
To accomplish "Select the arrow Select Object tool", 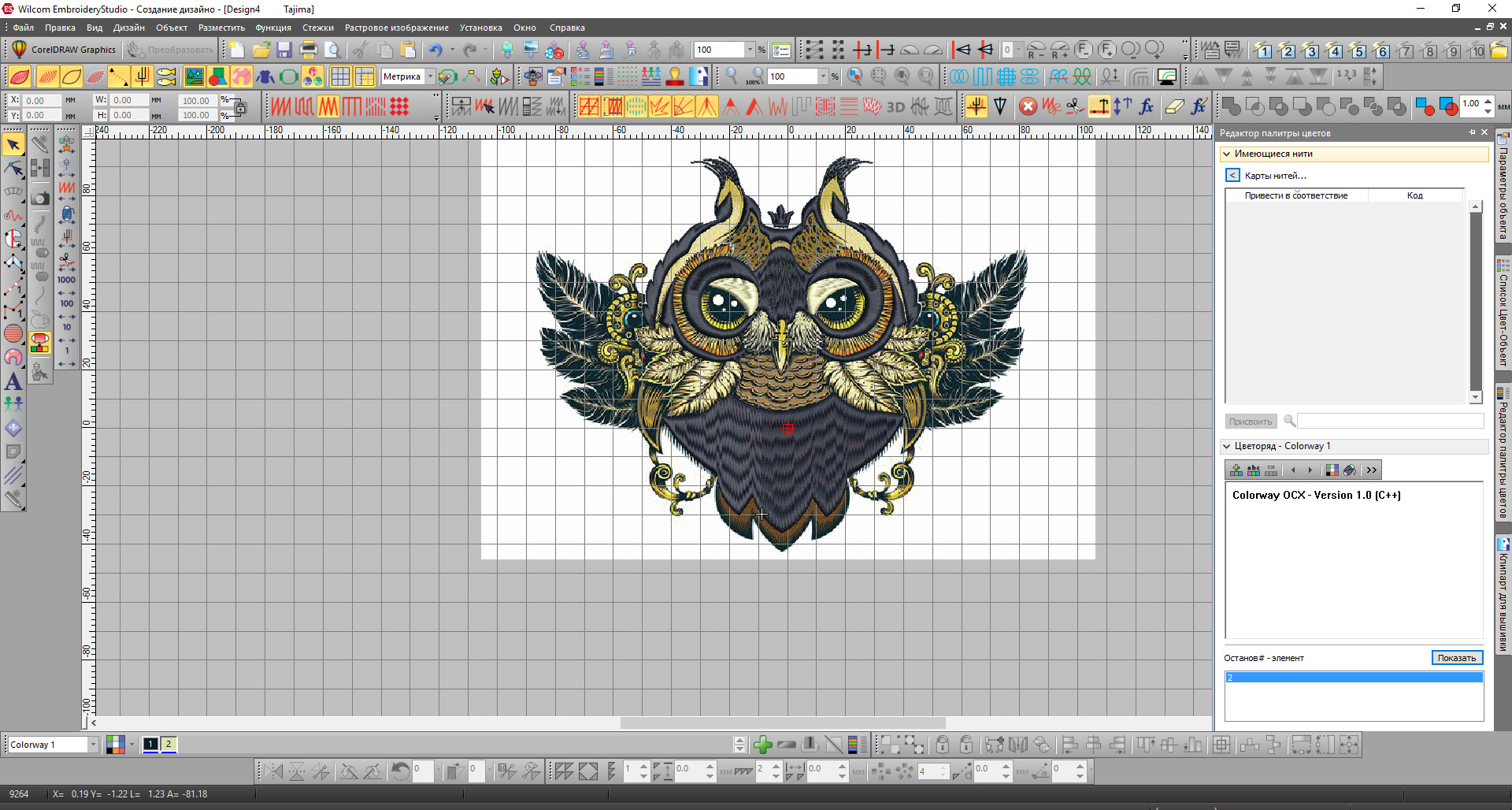I will pyautogui.click(x=13, y=144).
